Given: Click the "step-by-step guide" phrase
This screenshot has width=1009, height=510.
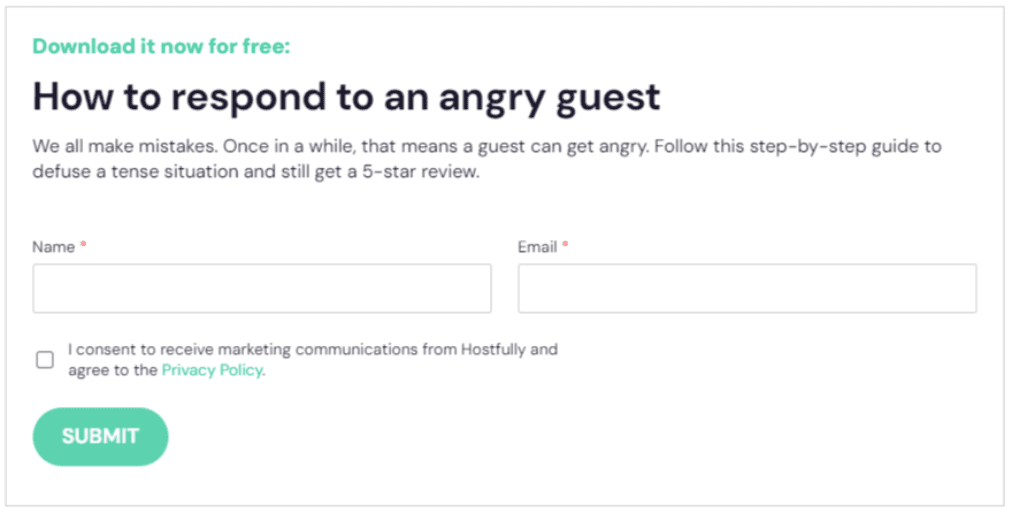Looking at the screenshot, I should coord(832,147).
